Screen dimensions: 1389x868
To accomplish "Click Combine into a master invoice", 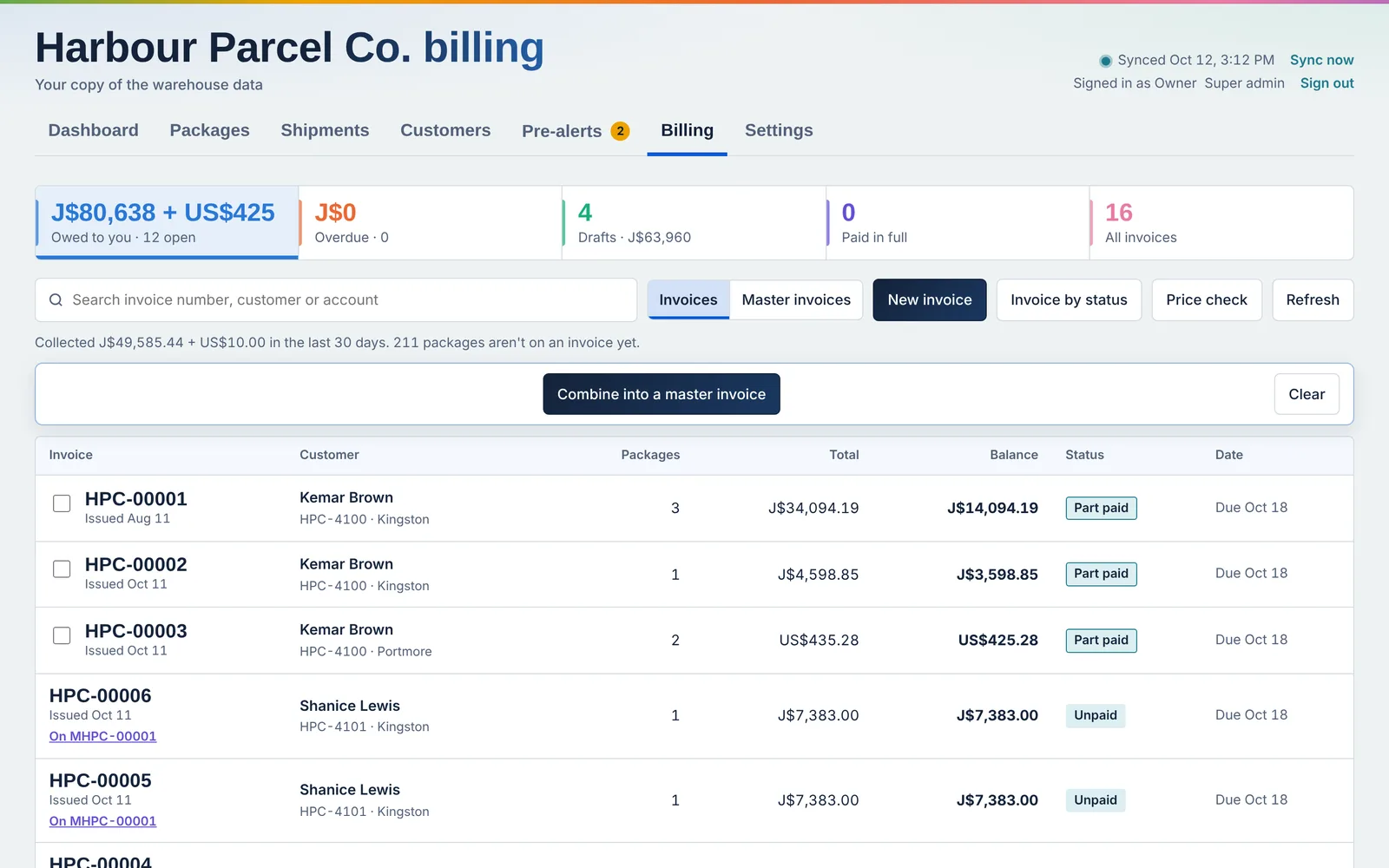I will [x=662, y=394].
